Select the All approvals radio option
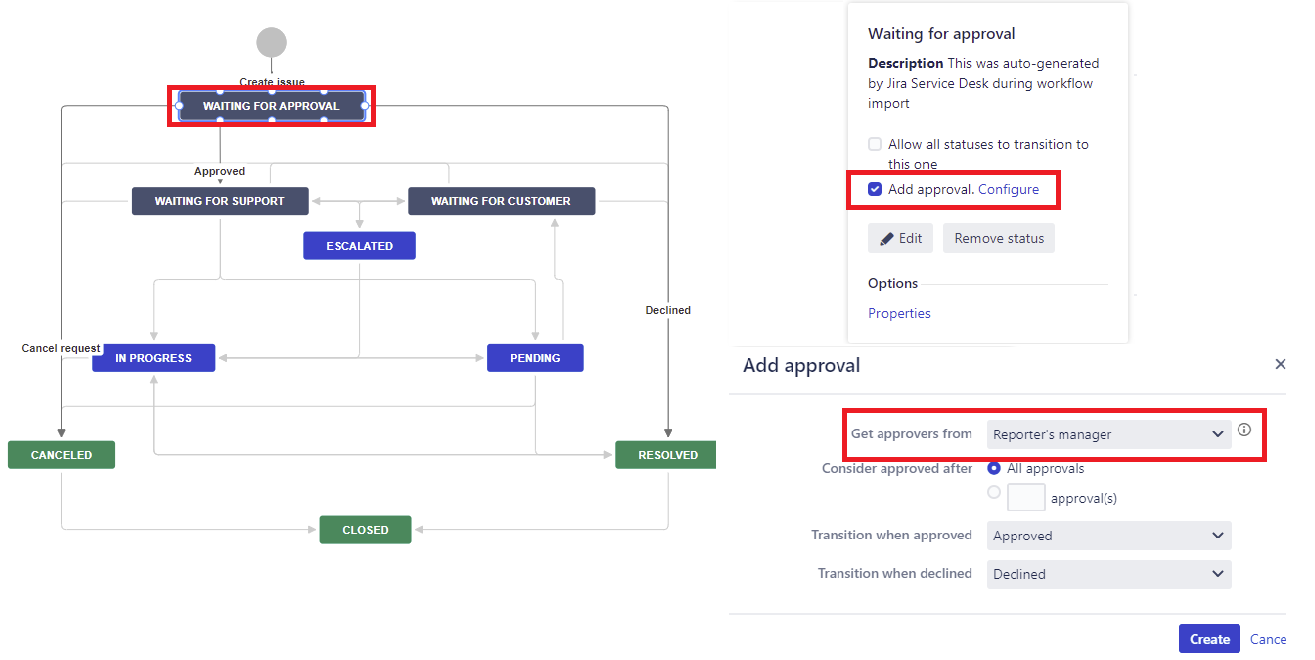Image resolution: width=1315 pixels, height=660 pixels. (x=994, y=468)
